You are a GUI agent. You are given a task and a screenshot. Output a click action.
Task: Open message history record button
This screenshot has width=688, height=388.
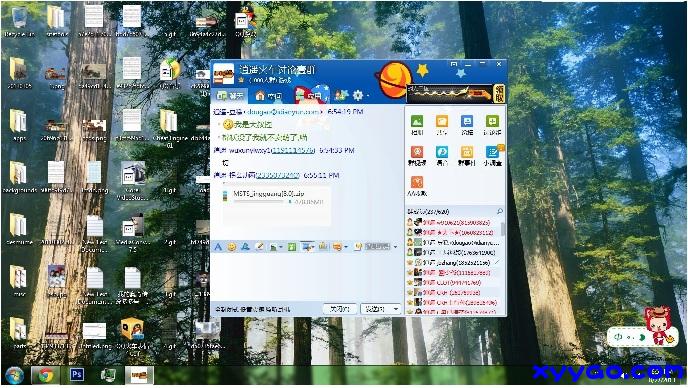pos(373,247)
